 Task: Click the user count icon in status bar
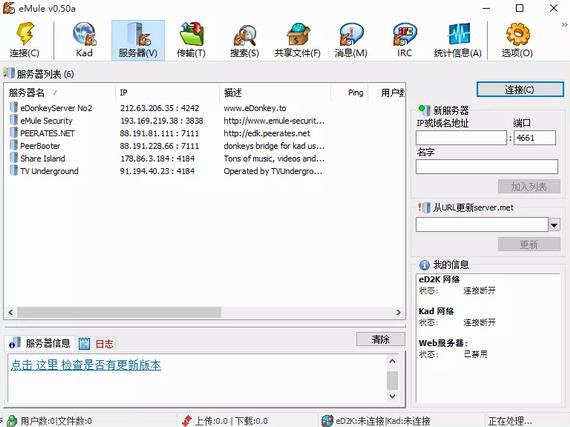[x=12, y=421]
